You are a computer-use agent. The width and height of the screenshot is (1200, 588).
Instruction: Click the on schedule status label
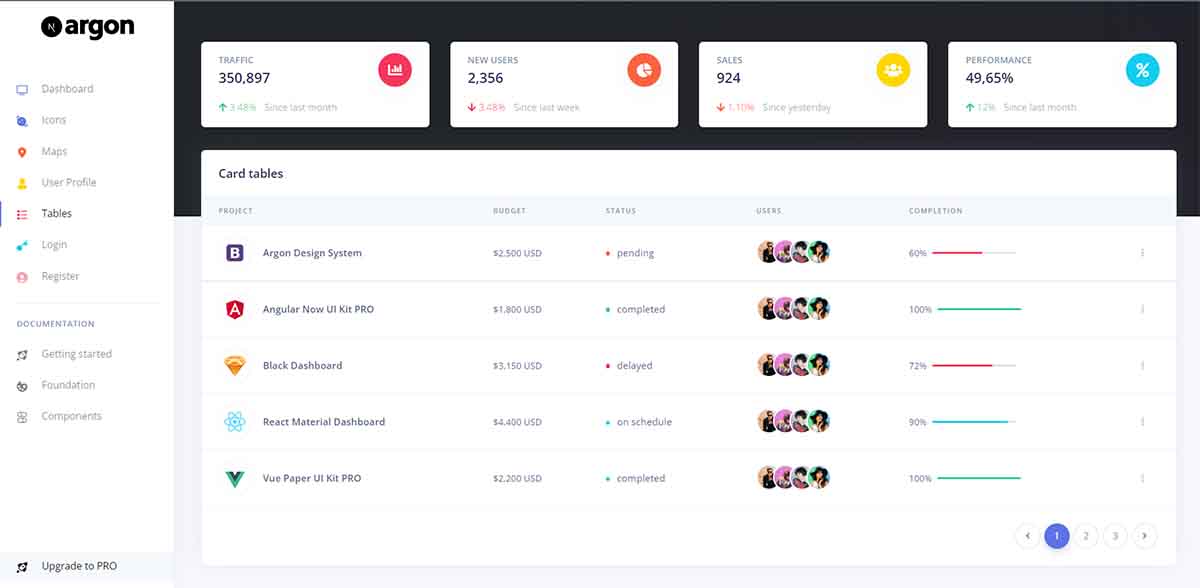coord(644,422)
